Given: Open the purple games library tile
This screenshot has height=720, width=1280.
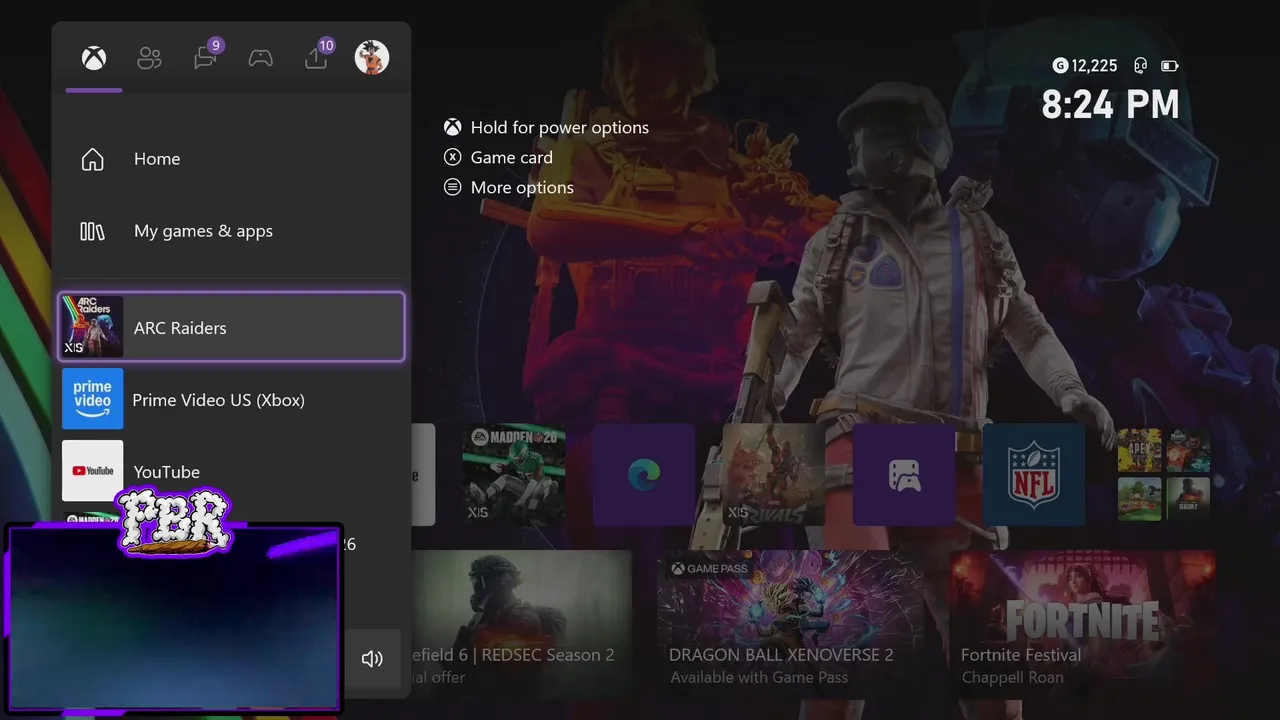Looking at the screenshot, I should click(x=904, y=474).
